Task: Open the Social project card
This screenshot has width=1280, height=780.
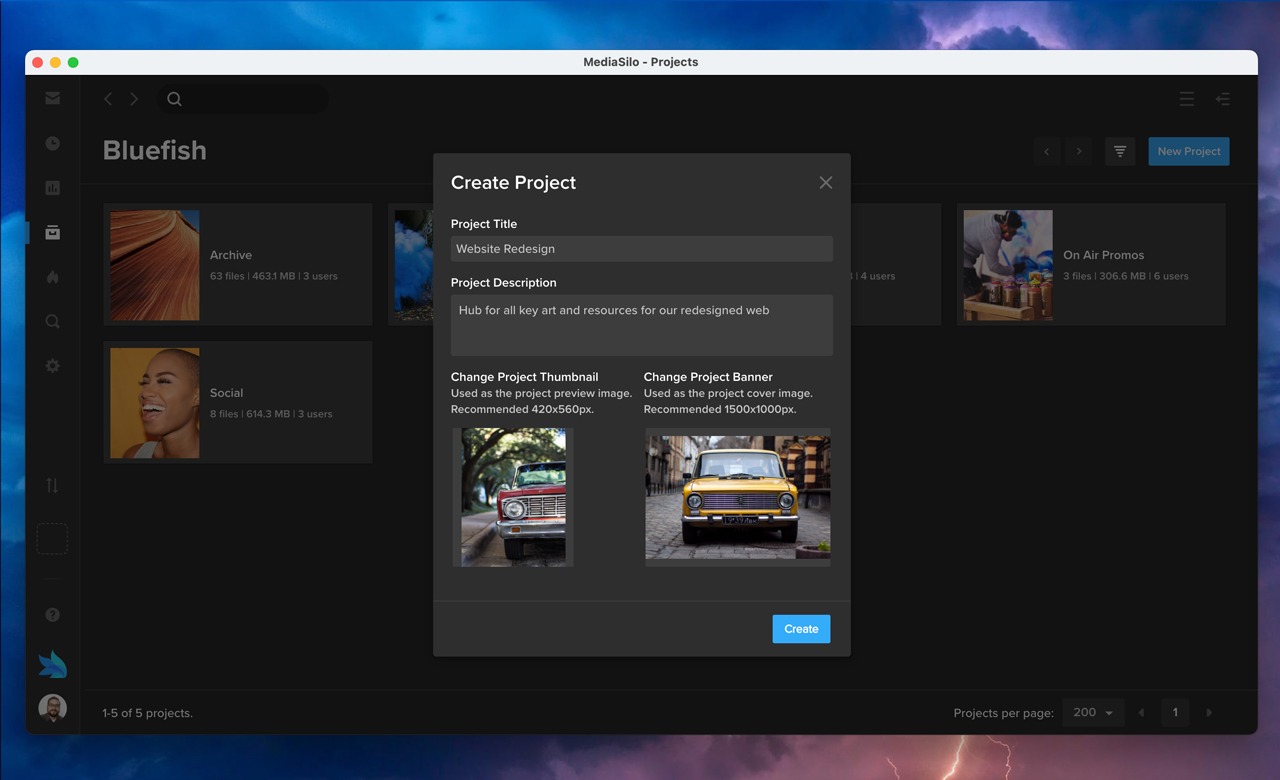Action: click(238, 403)
